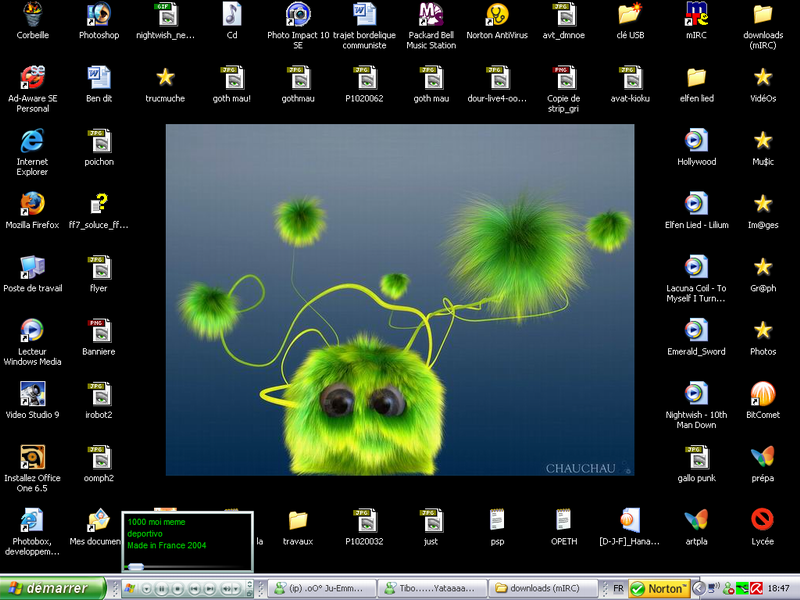Open the clé USB folder icon
The image size is (800, 600).
coord(630,14)
